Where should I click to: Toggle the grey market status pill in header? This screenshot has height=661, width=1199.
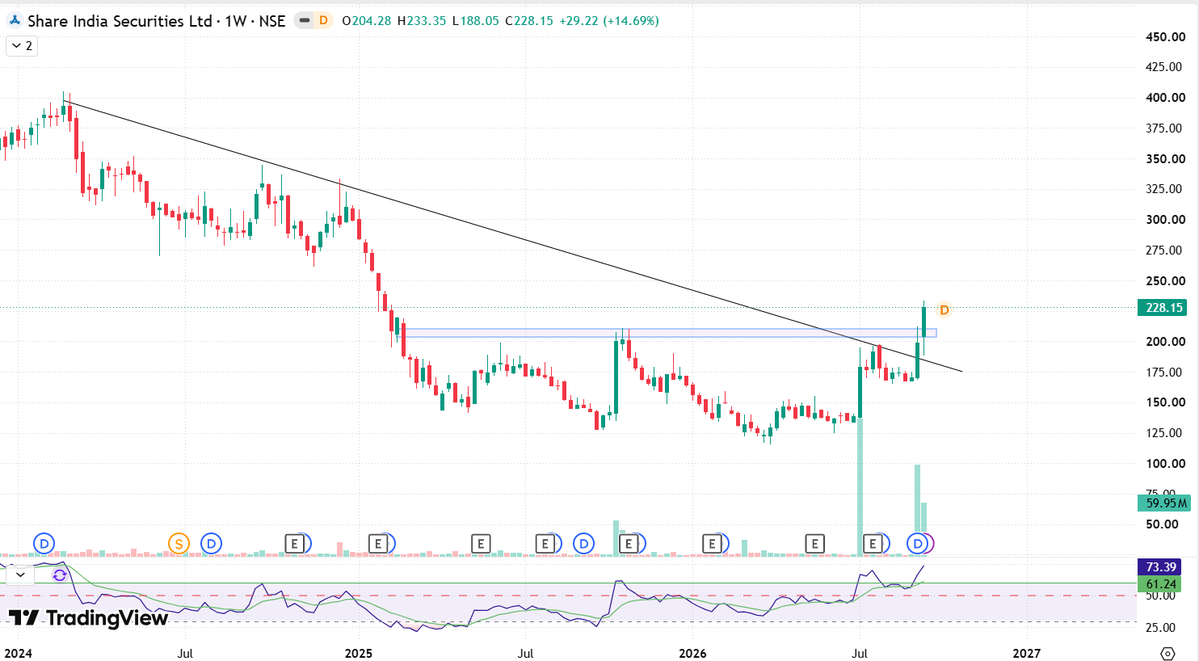[x=304, y=21]
